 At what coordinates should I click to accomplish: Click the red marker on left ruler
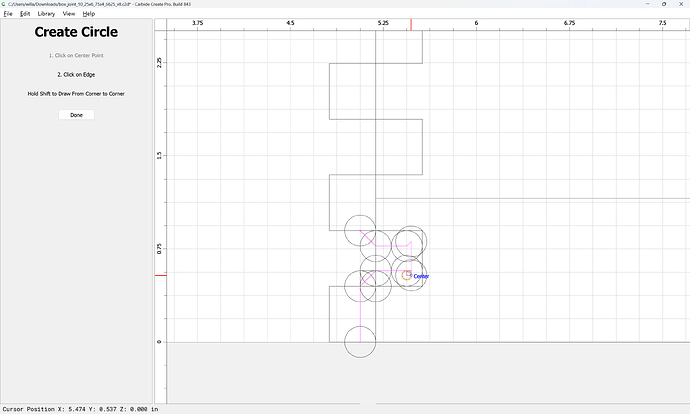pyautogui.click(x=161, y=275)
